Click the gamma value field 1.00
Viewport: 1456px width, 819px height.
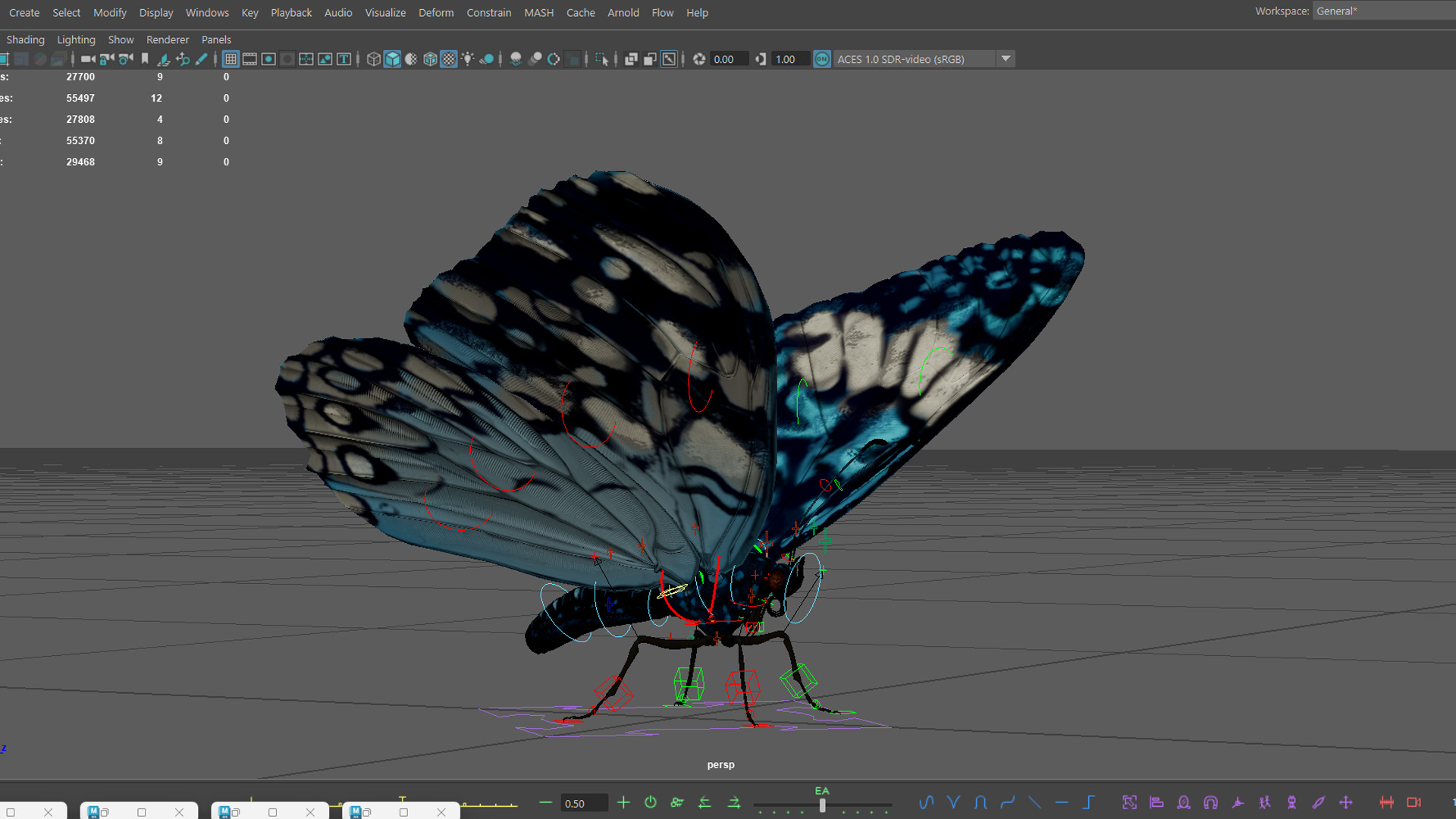(x=790, y=59)
